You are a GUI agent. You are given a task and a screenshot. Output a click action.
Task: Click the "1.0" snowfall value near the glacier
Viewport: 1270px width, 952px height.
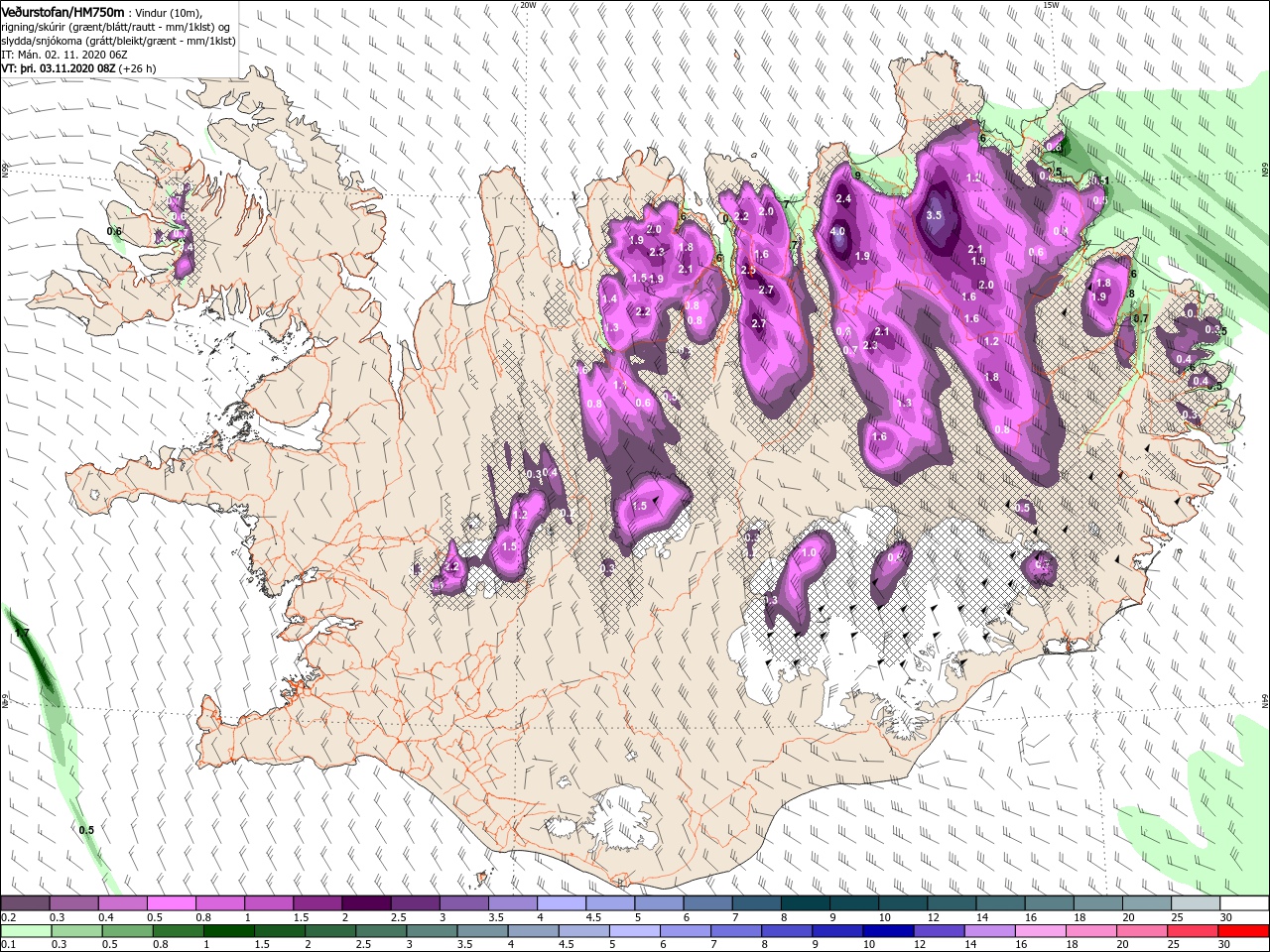(809, 553)
